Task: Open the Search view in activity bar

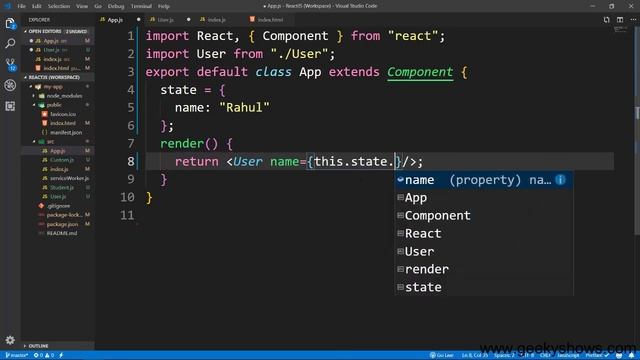Action: tap(10, 43)
